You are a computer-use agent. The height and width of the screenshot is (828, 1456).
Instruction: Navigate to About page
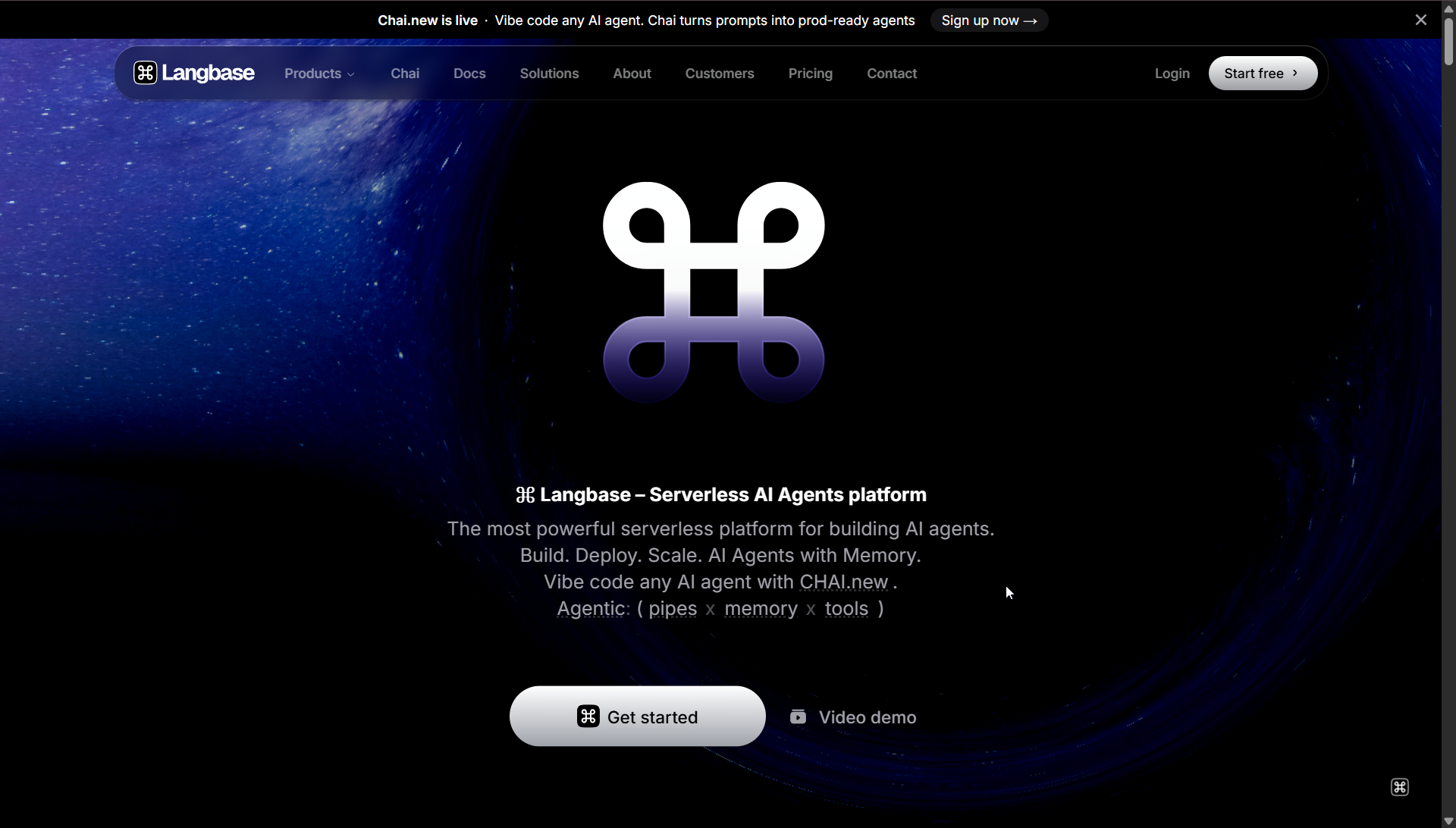(x=632, y=74)
